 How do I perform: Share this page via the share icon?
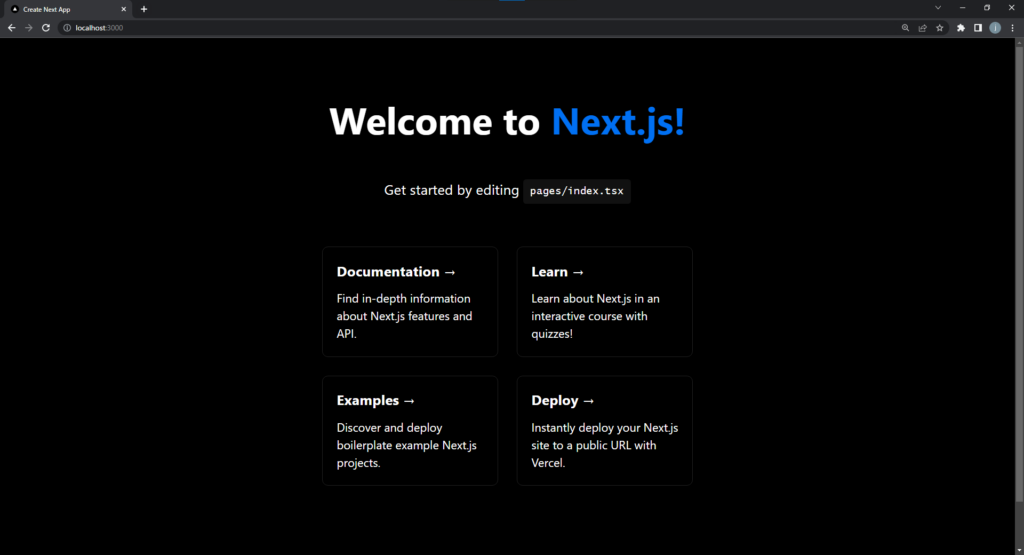click(x=922, y=28)
